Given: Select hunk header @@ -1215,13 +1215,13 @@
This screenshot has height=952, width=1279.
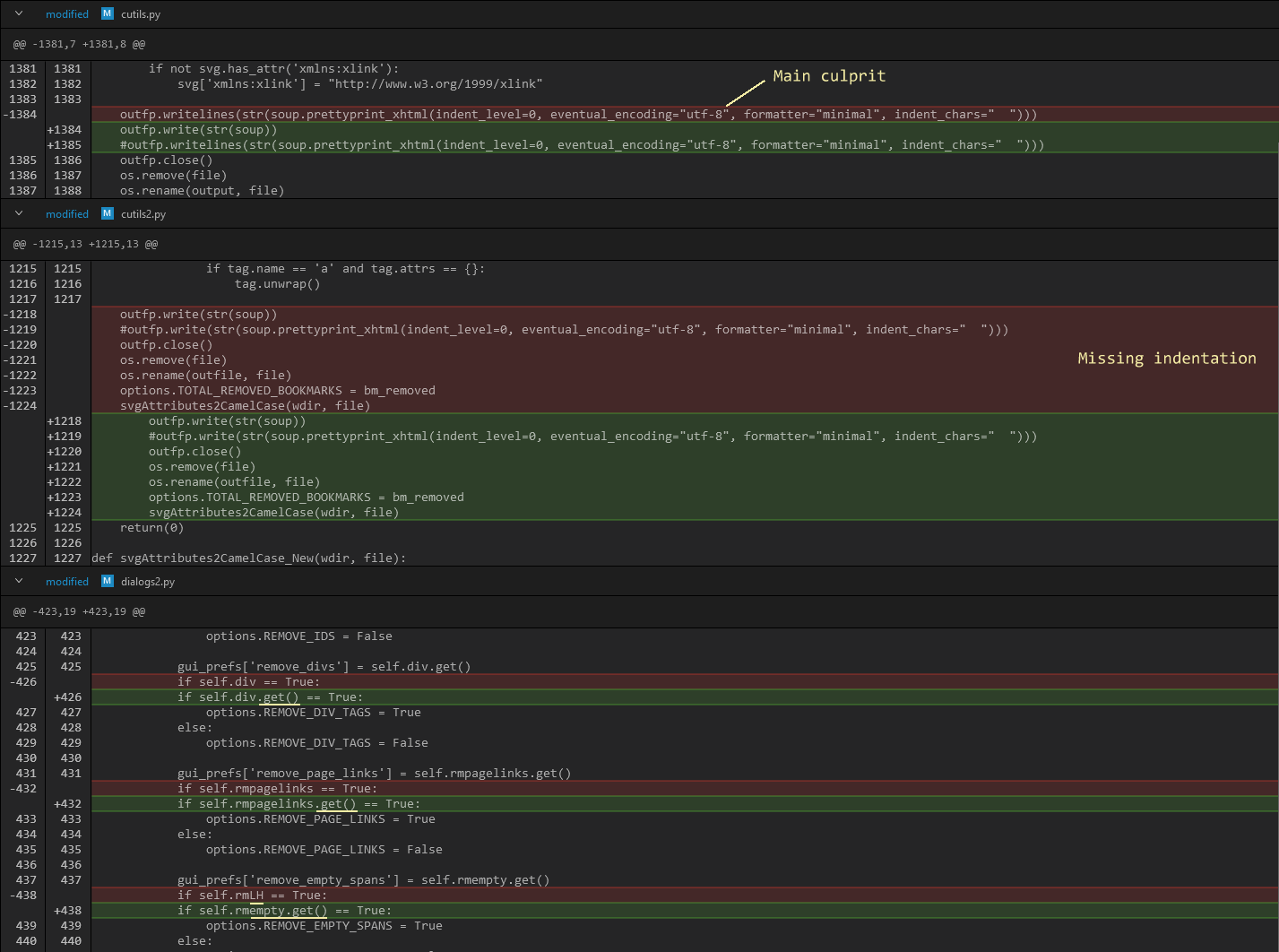Looking at the screenshot, I should pos(85,244).
